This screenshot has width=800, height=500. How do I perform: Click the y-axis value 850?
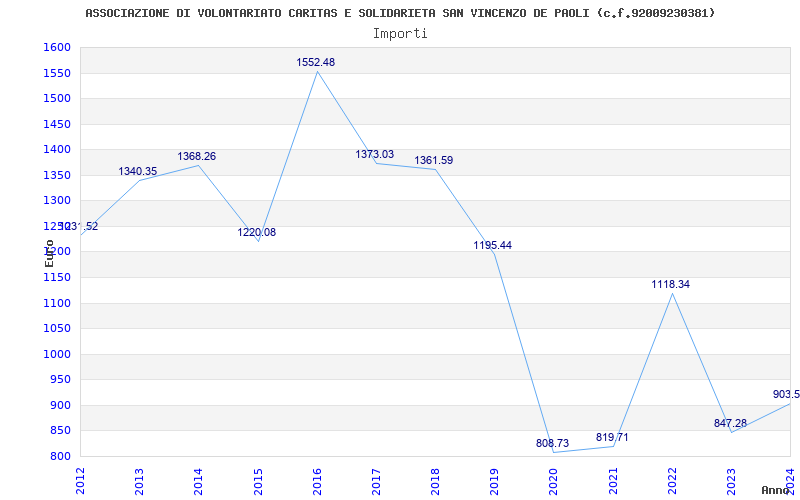click(60, 431)
